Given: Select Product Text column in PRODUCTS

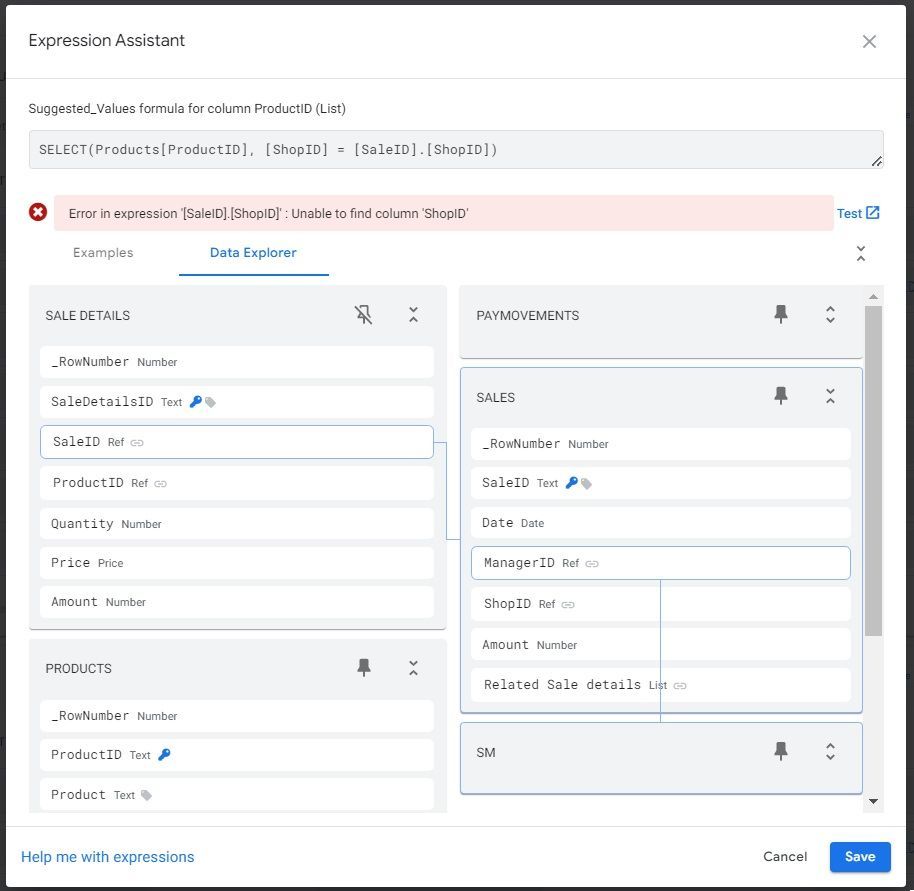Looking at the screenshot, I should (237, 795).
